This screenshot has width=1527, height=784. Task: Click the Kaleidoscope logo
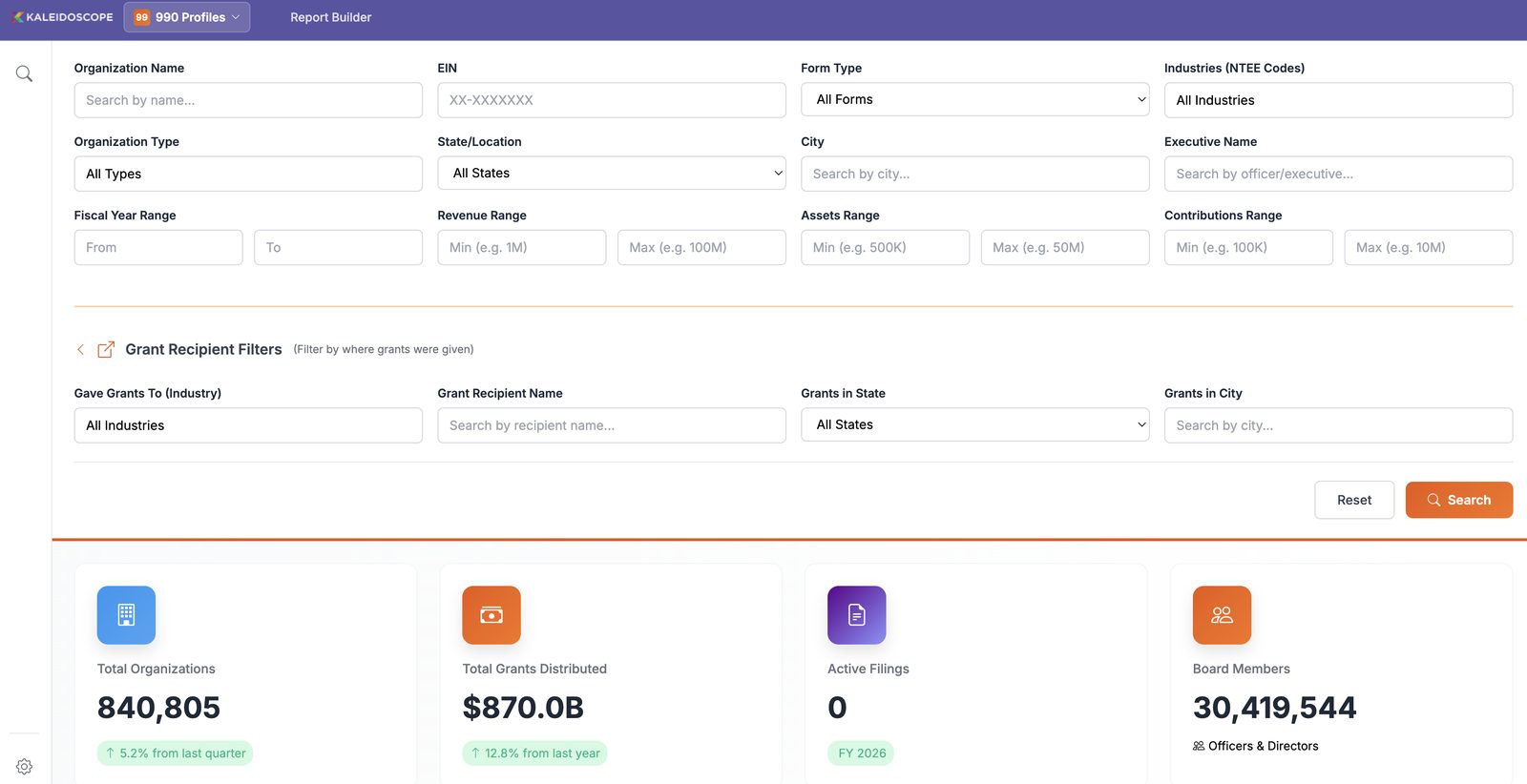(x=63, y=17)
